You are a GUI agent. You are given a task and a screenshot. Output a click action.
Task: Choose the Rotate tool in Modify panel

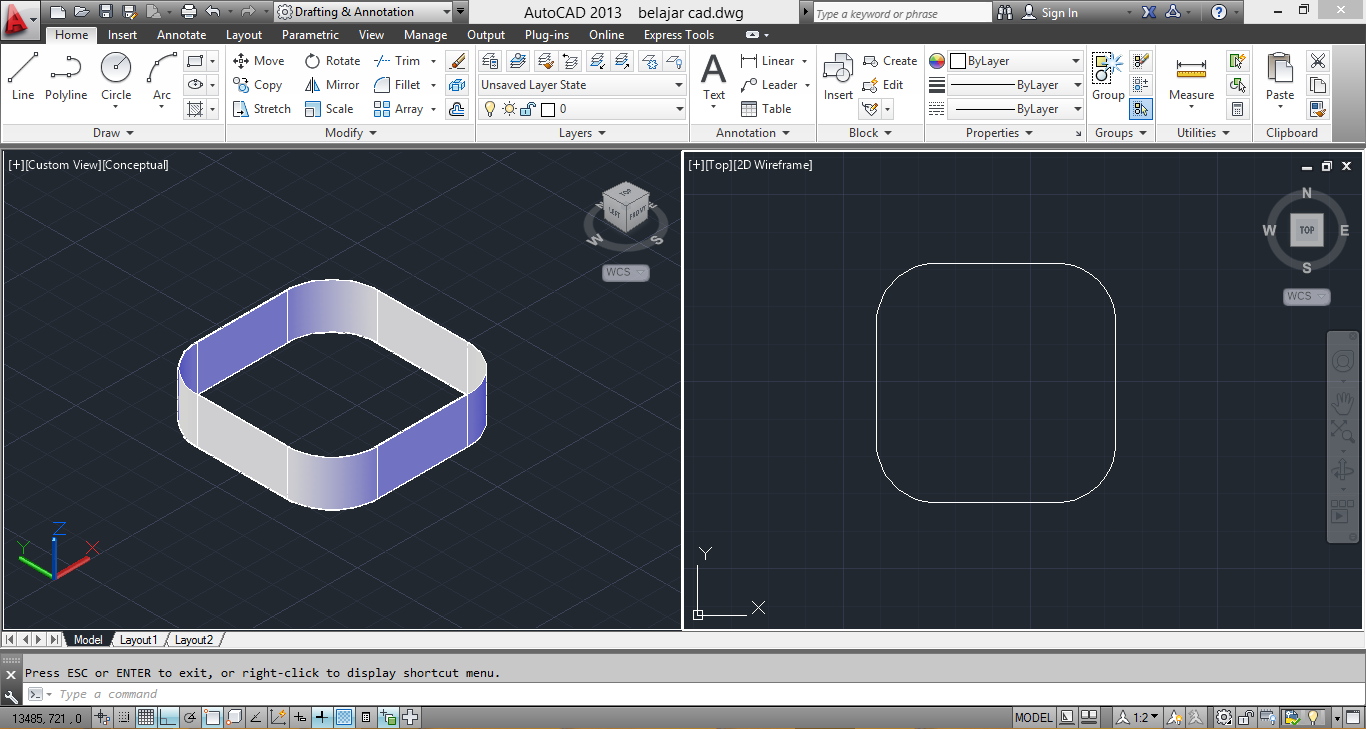point(332,61)
